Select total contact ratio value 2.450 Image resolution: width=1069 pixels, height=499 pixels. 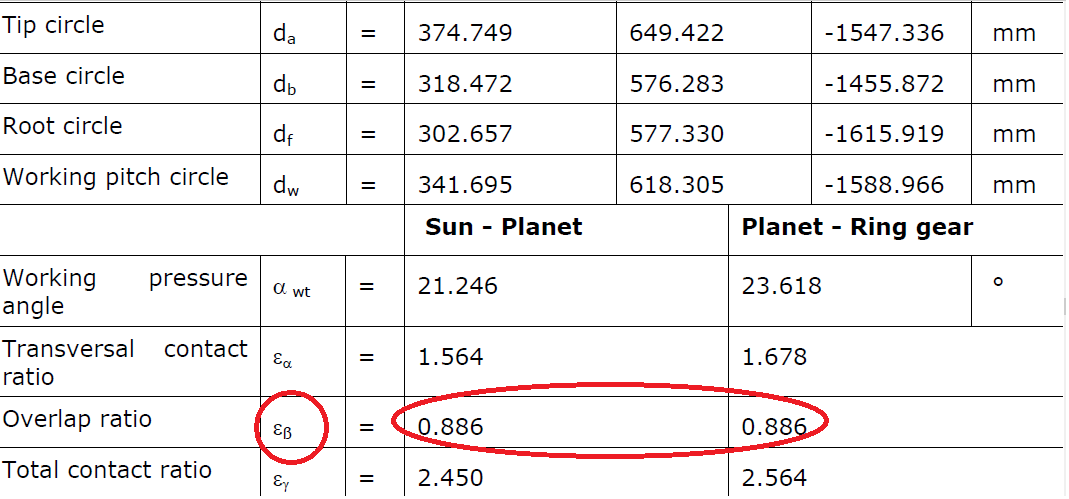tap(451, 478)
